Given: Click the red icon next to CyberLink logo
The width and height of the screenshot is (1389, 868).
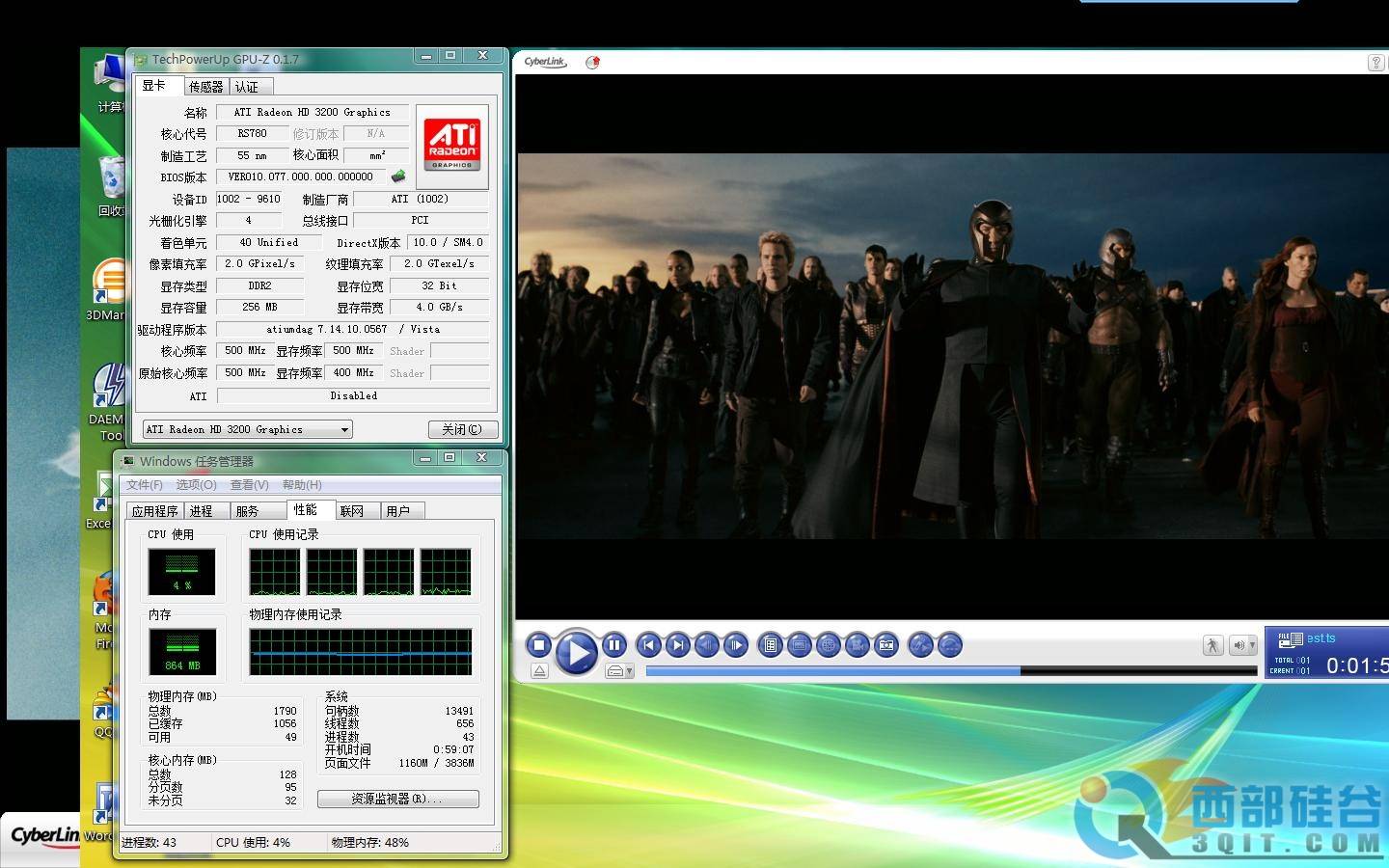Looking at the screenshot, I should tap(592, 62).
